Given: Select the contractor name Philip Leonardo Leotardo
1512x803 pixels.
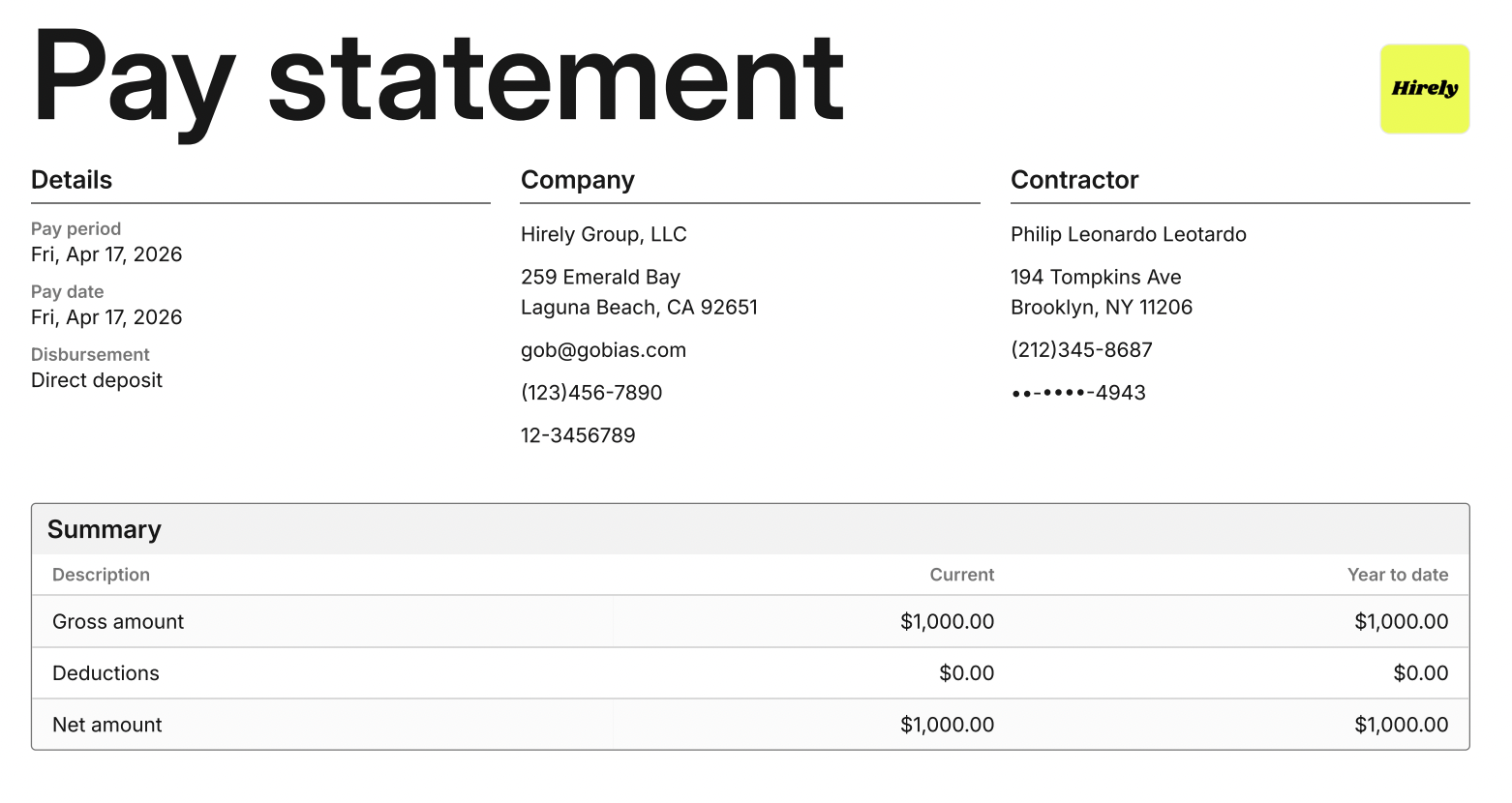Looking at the screenshot, I should tap(1129, 234).
